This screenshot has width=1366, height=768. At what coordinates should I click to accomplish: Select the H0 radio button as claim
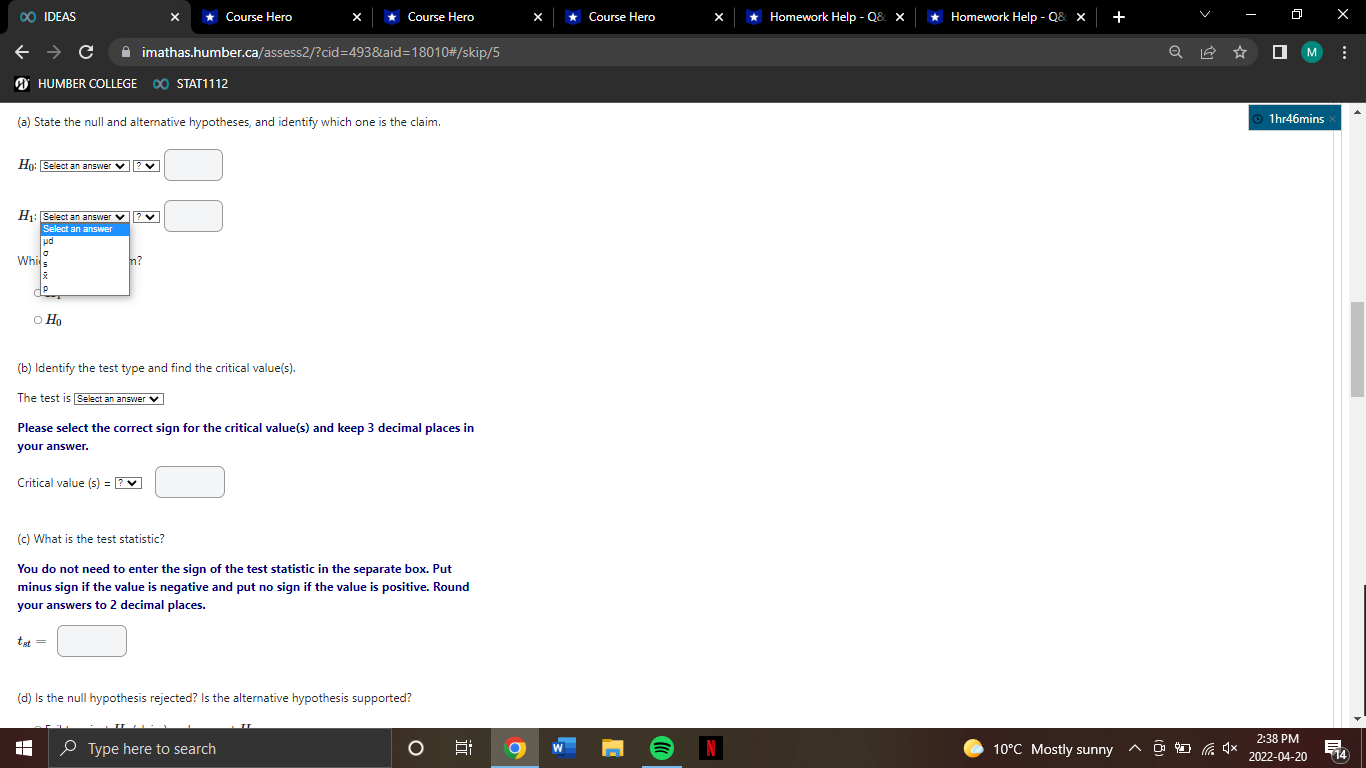point(38,321)
